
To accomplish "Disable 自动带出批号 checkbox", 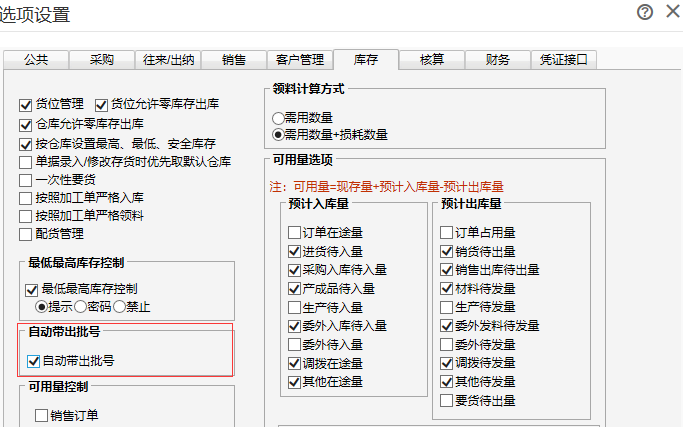I will tap(32, 360).
